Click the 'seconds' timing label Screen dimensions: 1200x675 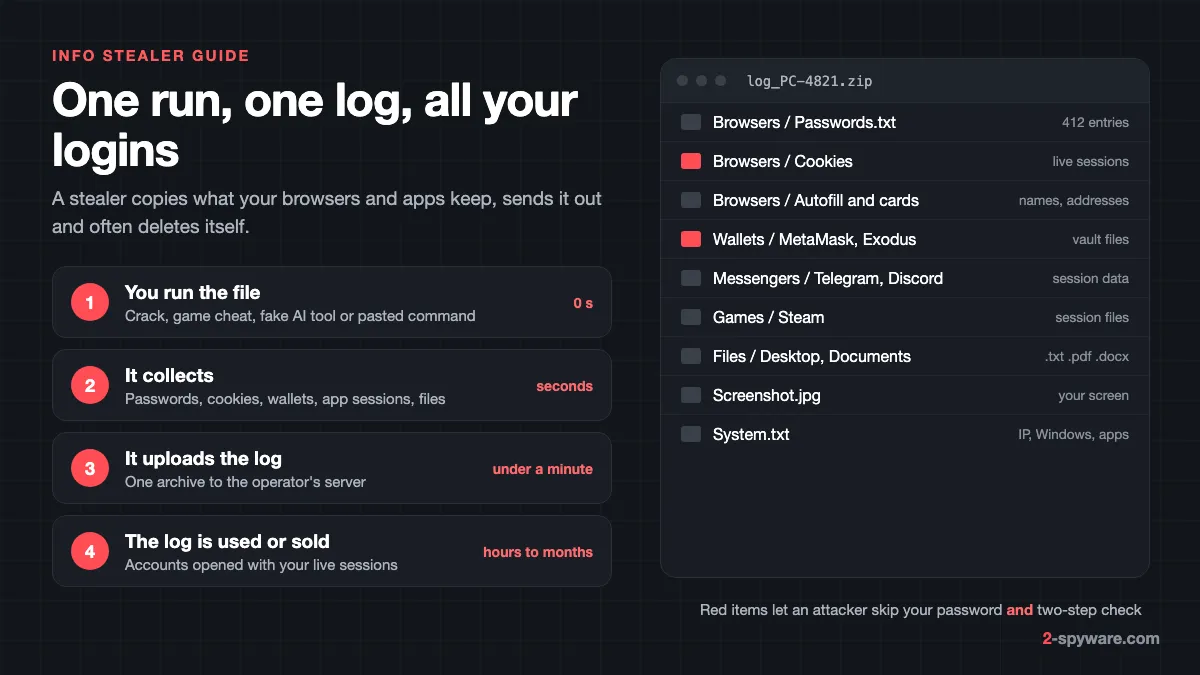(x=564, y=386)
